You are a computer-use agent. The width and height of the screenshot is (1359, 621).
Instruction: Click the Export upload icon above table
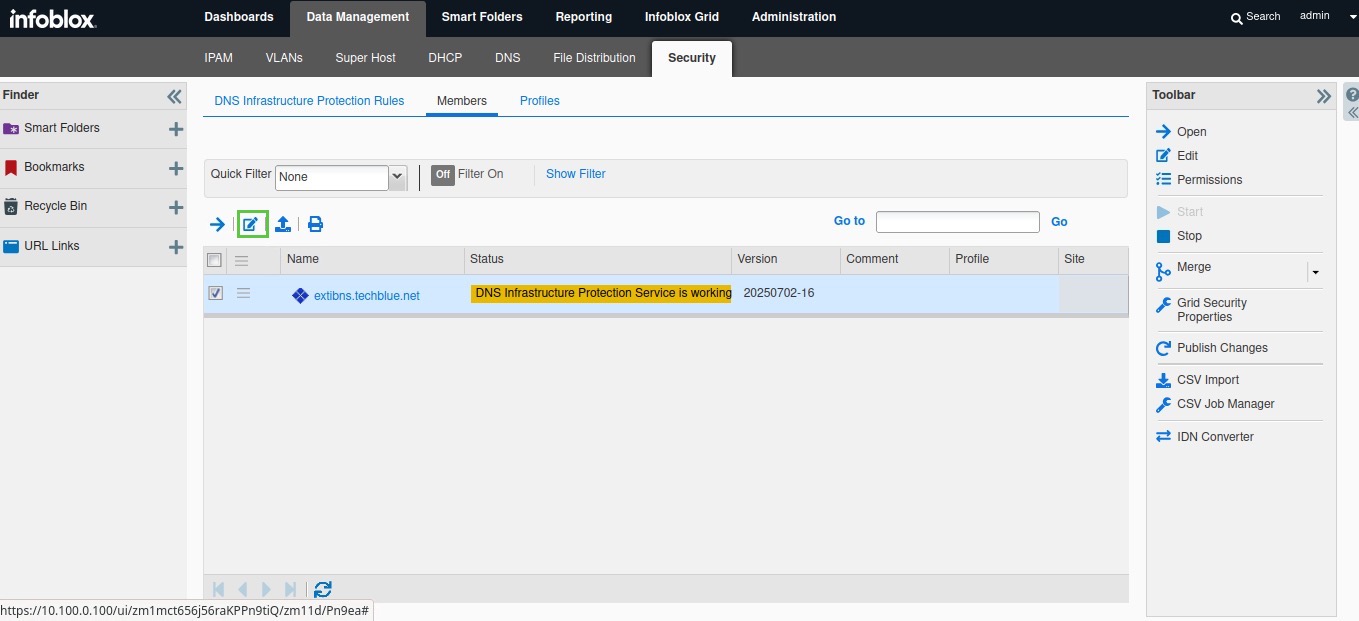283,224
